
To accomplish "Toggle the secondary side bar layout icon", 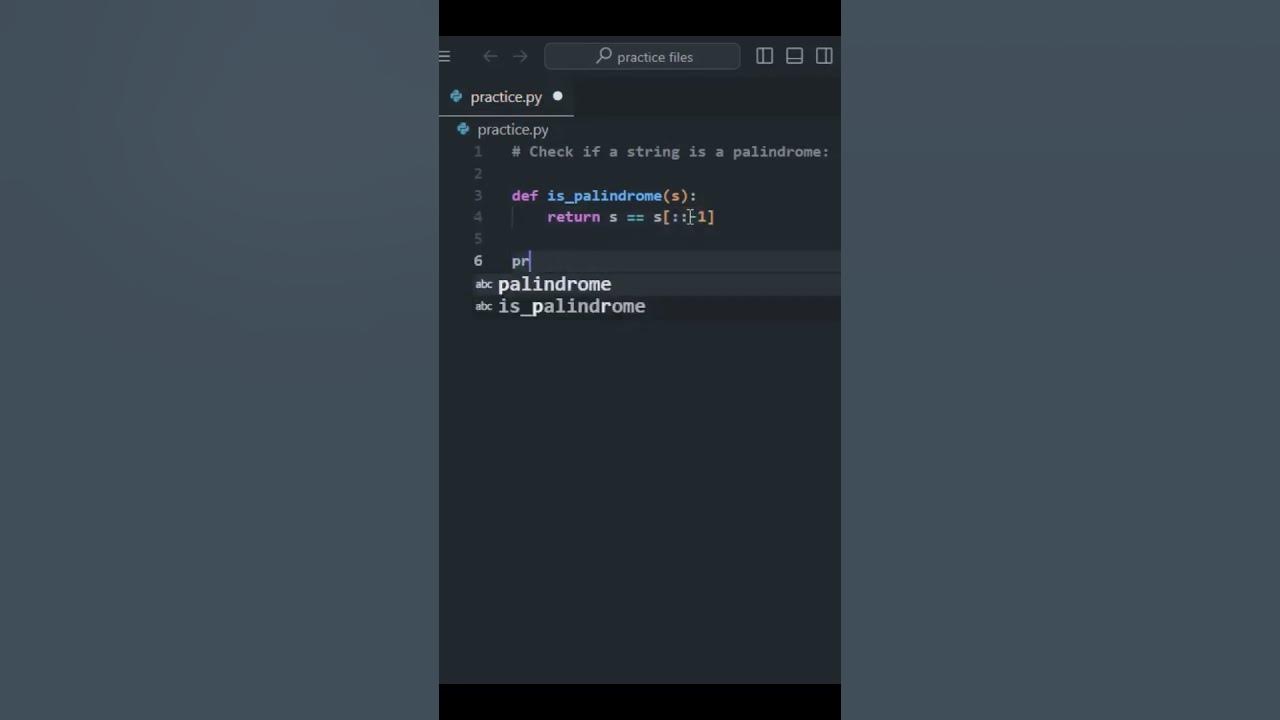I will pos(824,57).
